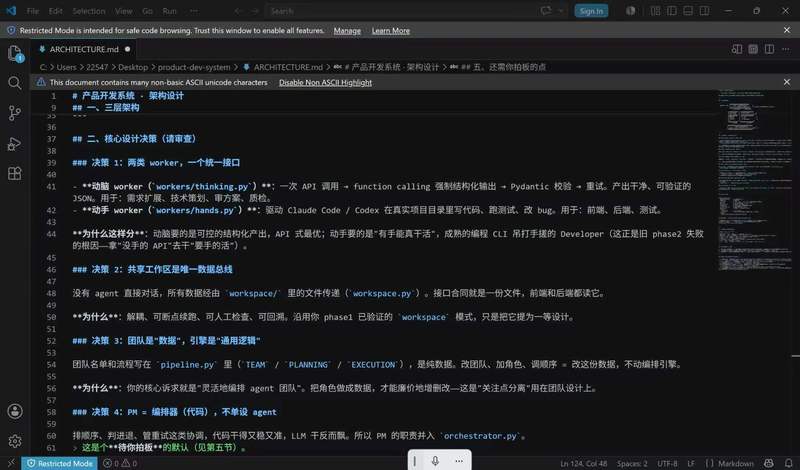Open the Accounts menu in activity bar
This screenshot has width=800, height=470.
click(x=15, y=411)
